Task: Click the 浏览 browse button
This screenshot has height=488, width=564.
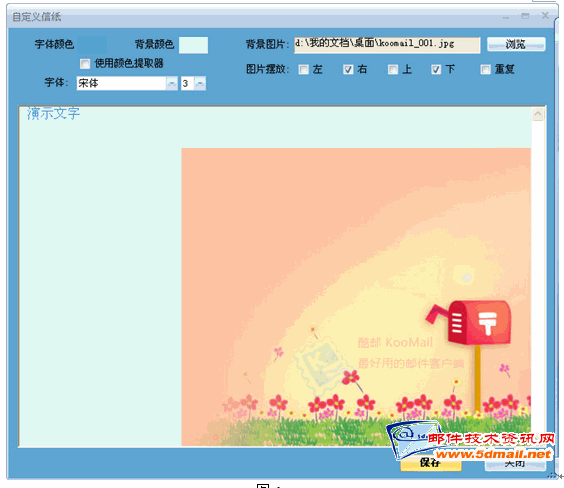Action: 516,44
